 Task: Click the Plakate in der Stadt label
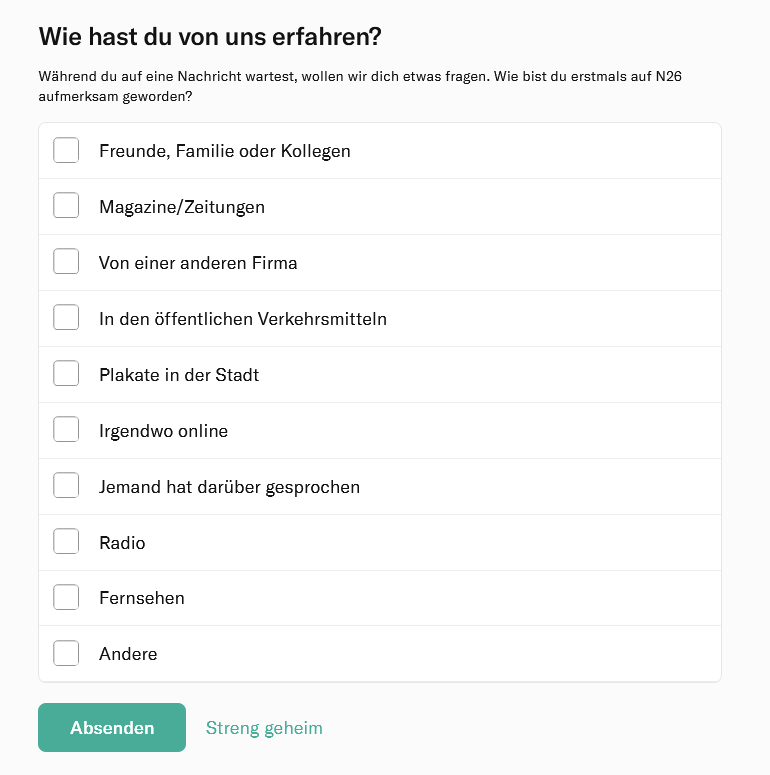click(178, 376)
